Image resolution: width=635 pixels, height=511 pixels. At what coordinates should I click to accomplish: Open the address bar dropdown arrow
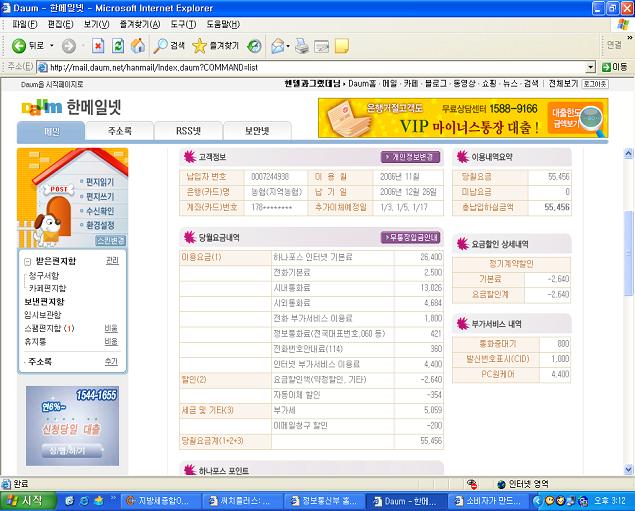[x=591, y=67]
